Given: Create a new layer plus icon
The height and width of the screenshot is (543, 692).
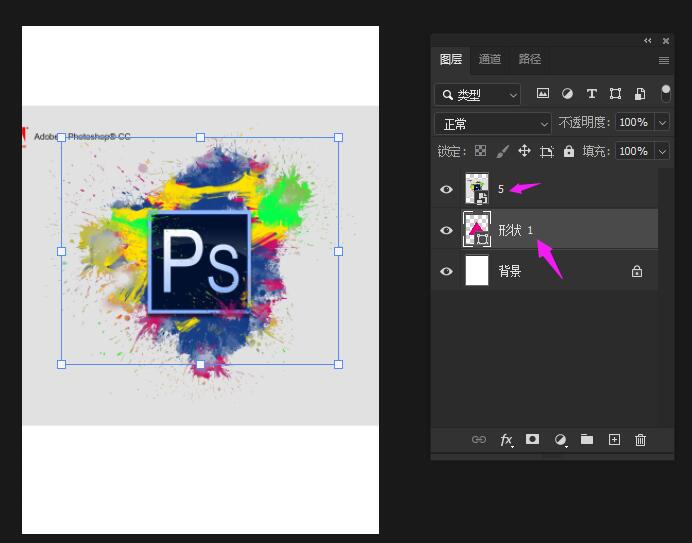Looking at the screenshot, I should tap(614, 439).
